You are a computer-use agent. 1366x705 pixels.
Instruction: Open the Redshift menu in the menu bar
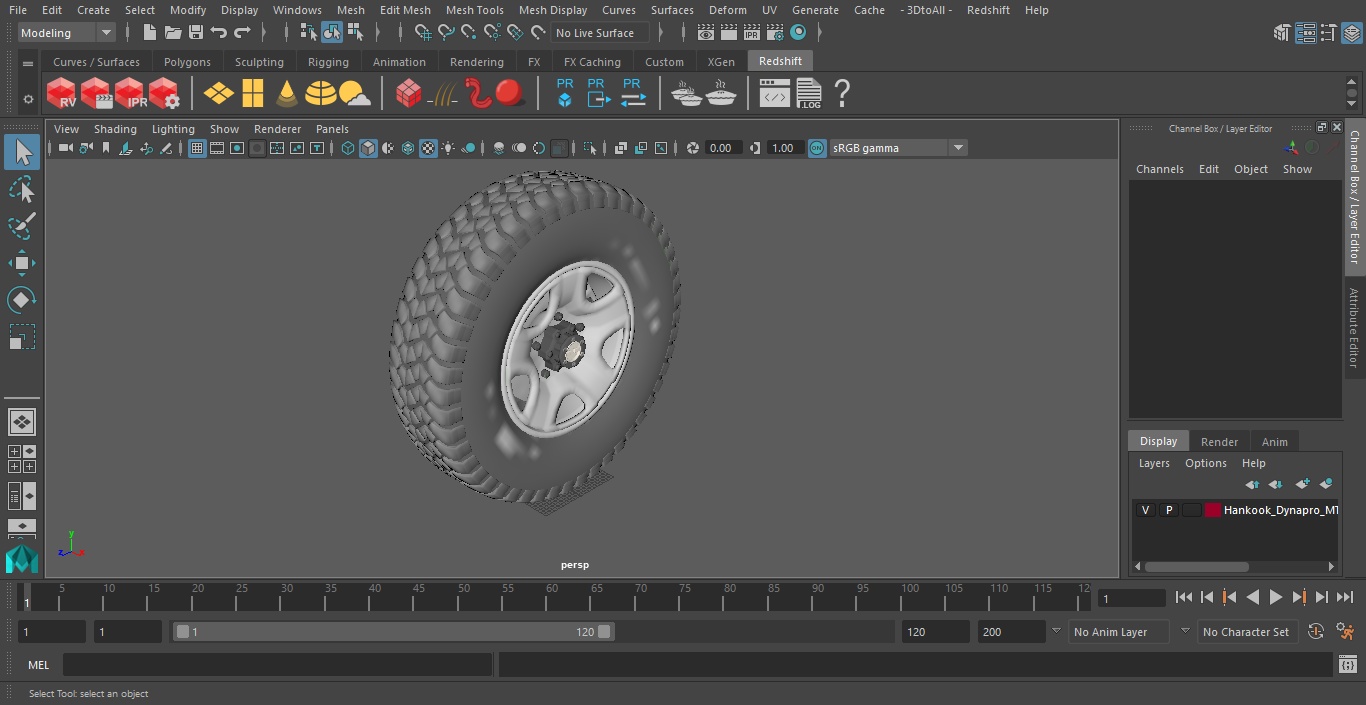click(988, 10)
